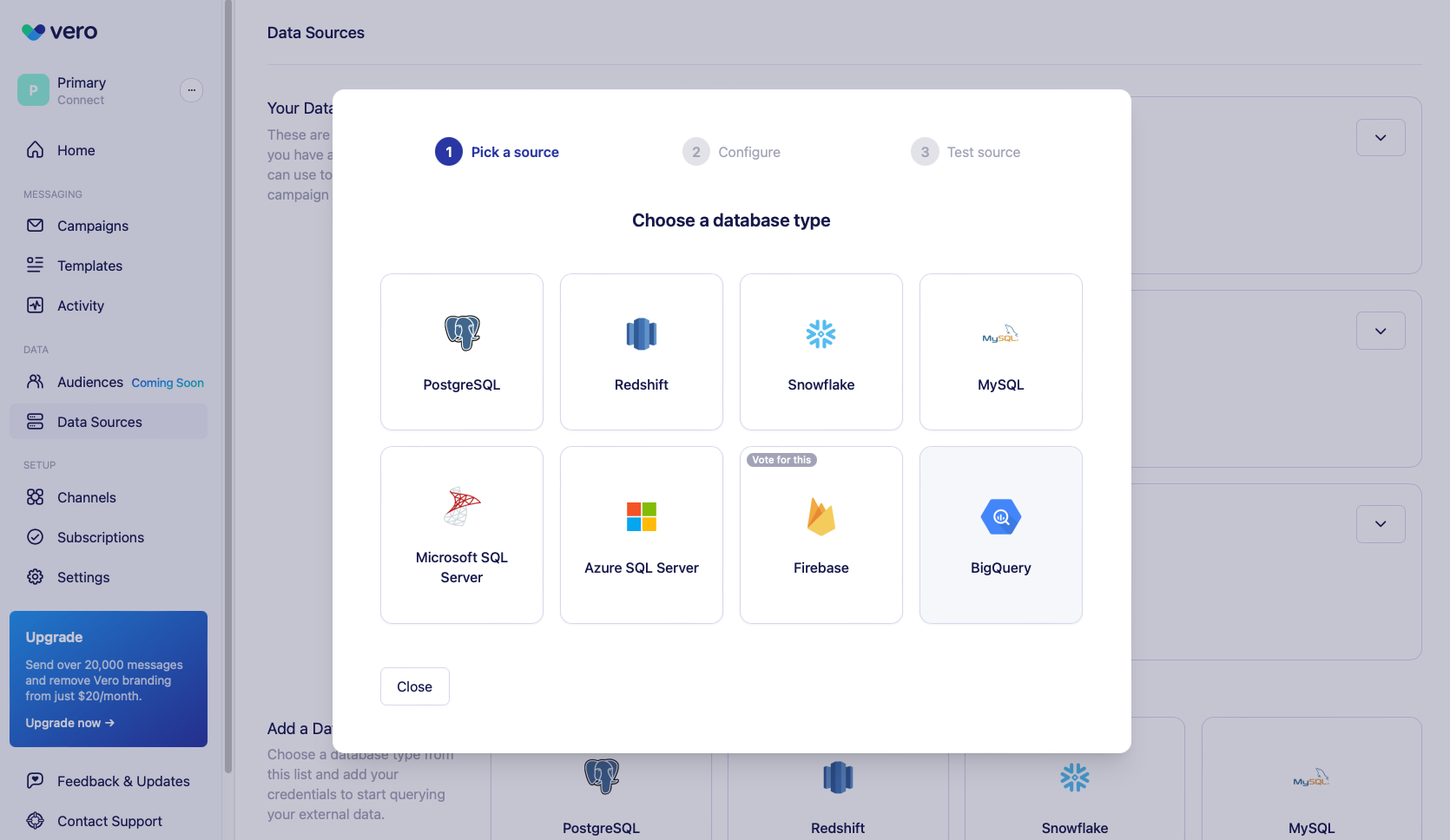Select Azure SQL Server database type
Image resolution: width=1450 pixels, height=840 pixels.
click(641, 535)
